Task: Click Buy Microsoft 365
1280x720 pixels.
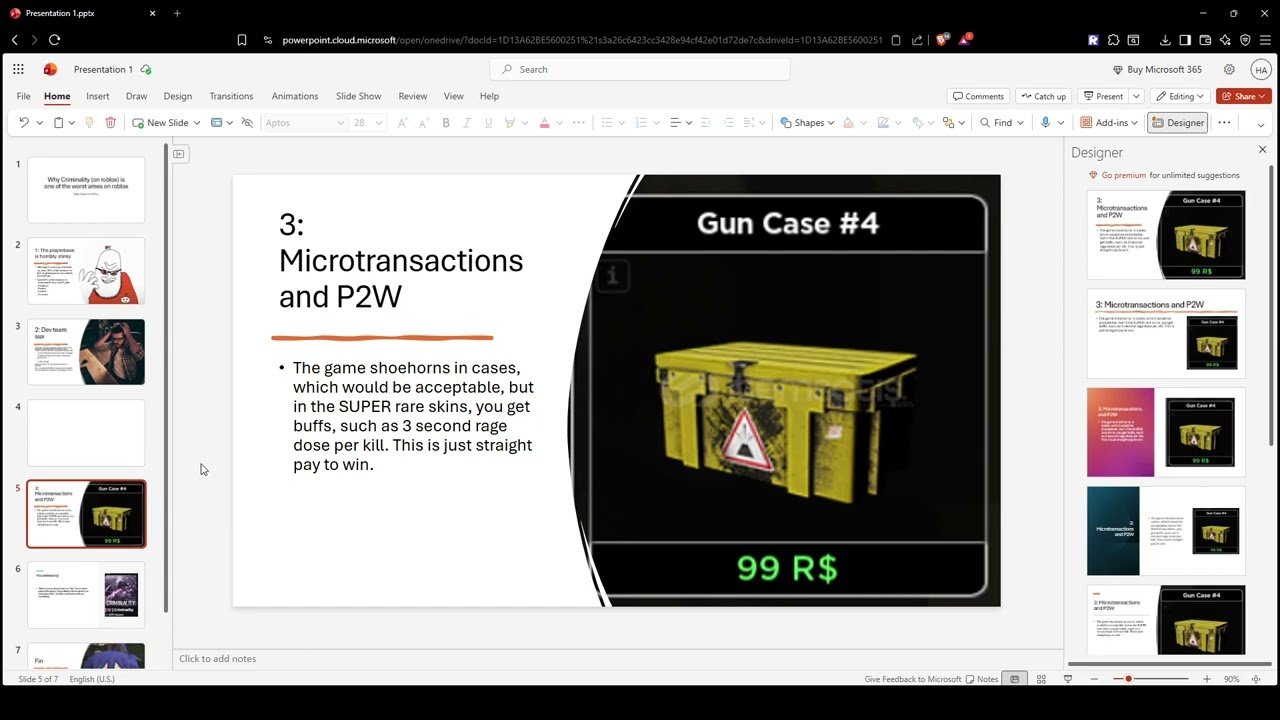Action: 1157,69
